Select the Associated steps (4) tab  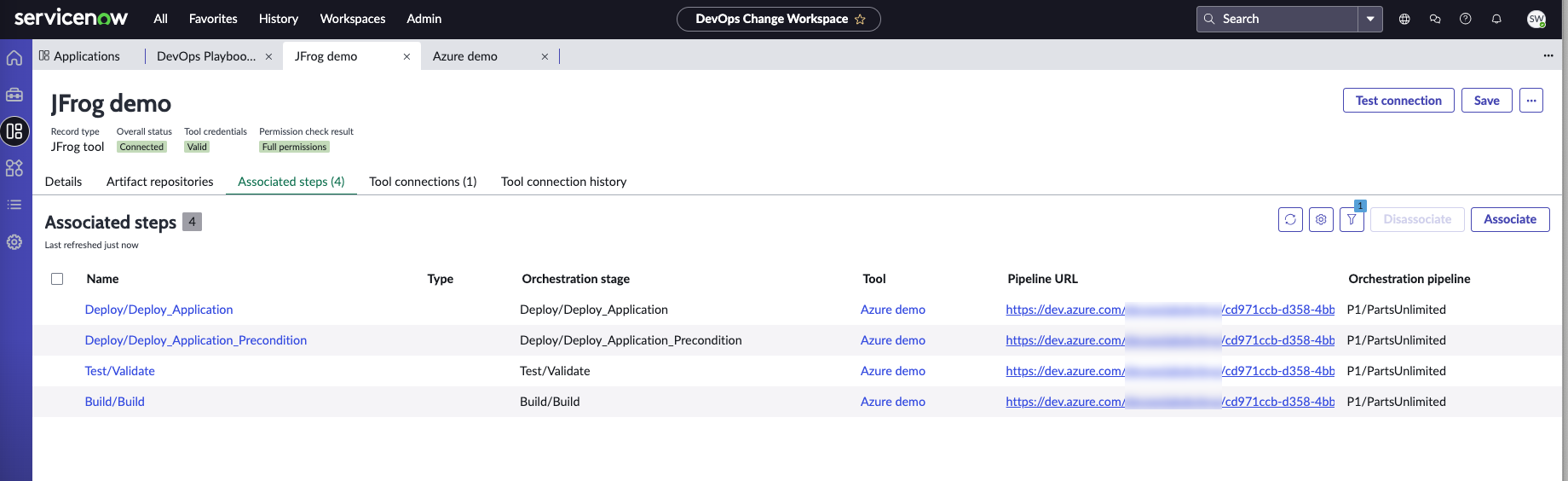(291, 182)
